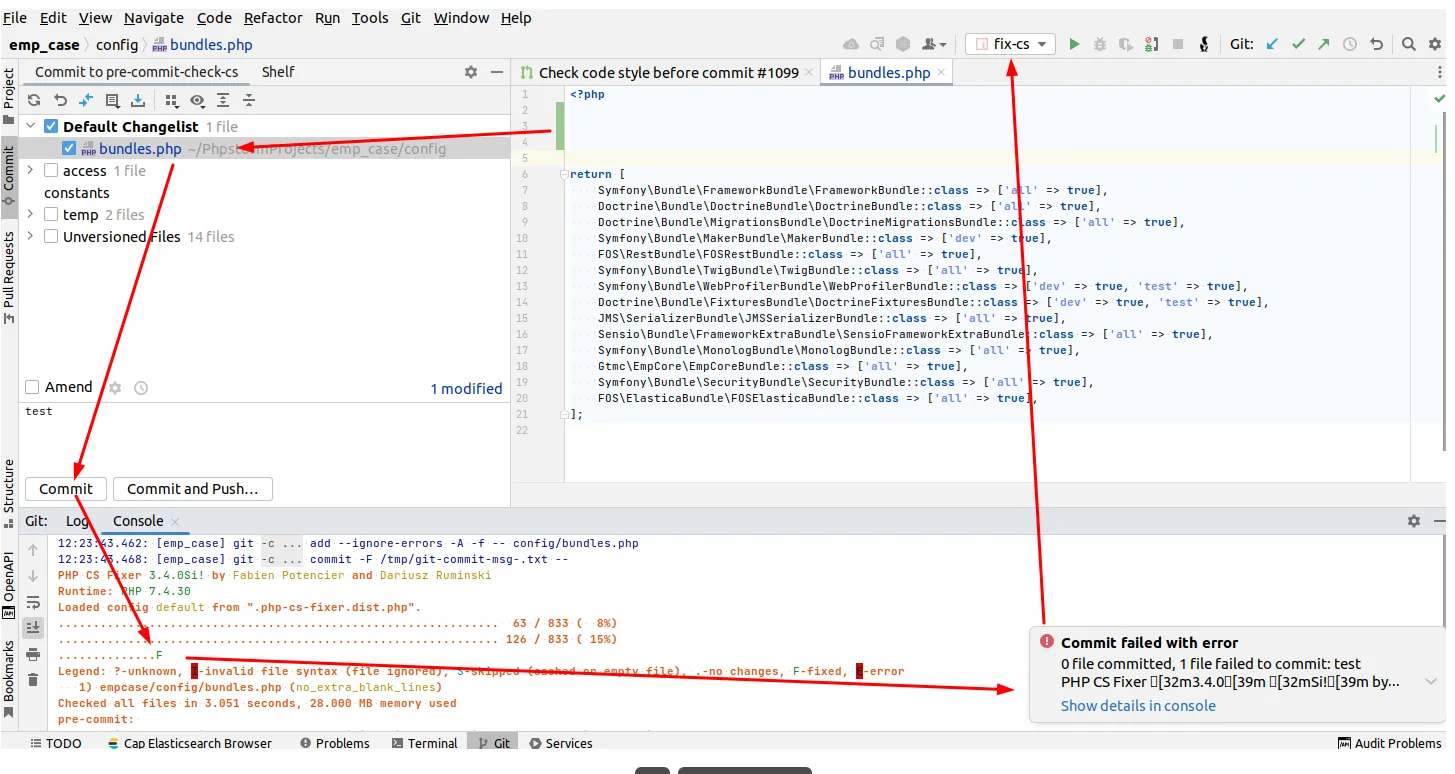Run the fix-cs configuration with the green play icon
This screenshot has height=774, width=1455.
coord(1074,44)
